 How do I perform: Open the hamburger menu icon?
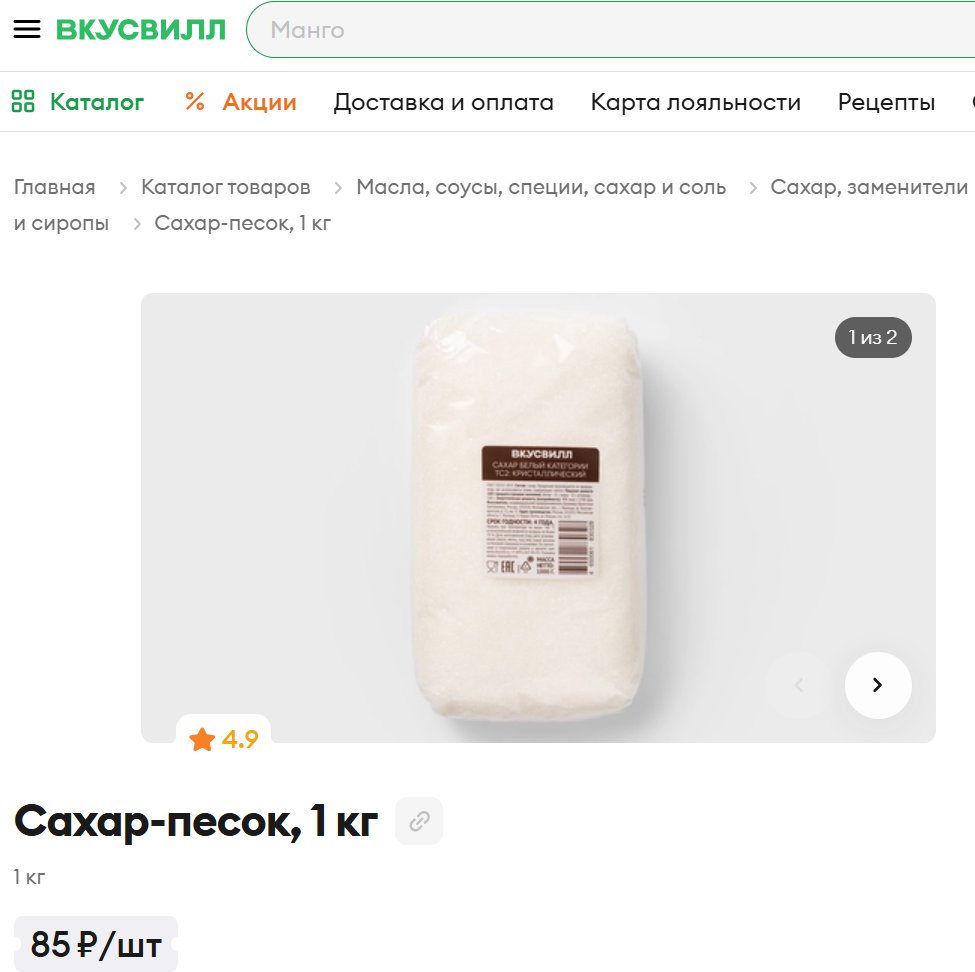(27, 29)
